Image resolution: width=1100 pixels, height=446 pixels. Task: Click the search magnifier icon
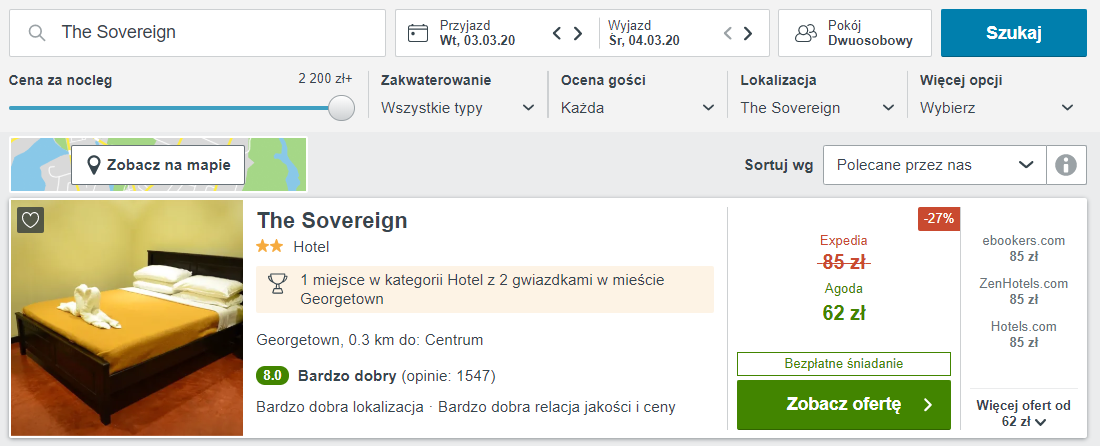tap(37, 33)
